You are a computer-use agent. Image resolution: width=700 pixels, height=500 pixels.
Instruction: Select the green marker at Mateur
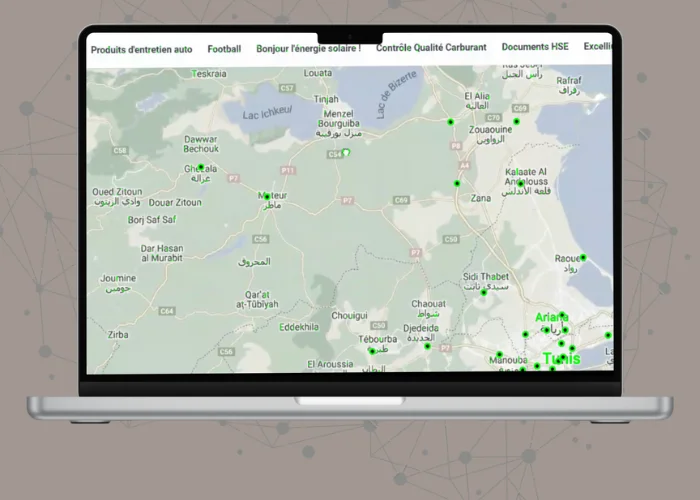pos(266,196)
